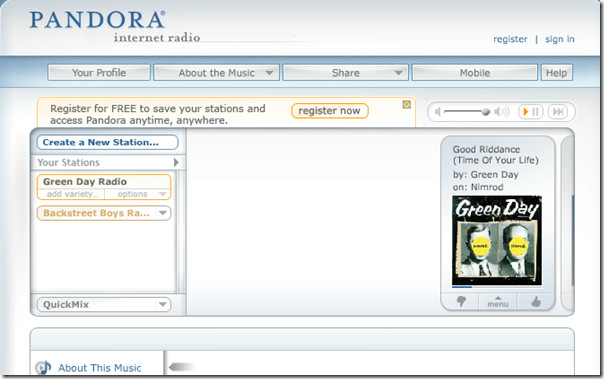Click the loud speaker volume icon

coord(502,112)
